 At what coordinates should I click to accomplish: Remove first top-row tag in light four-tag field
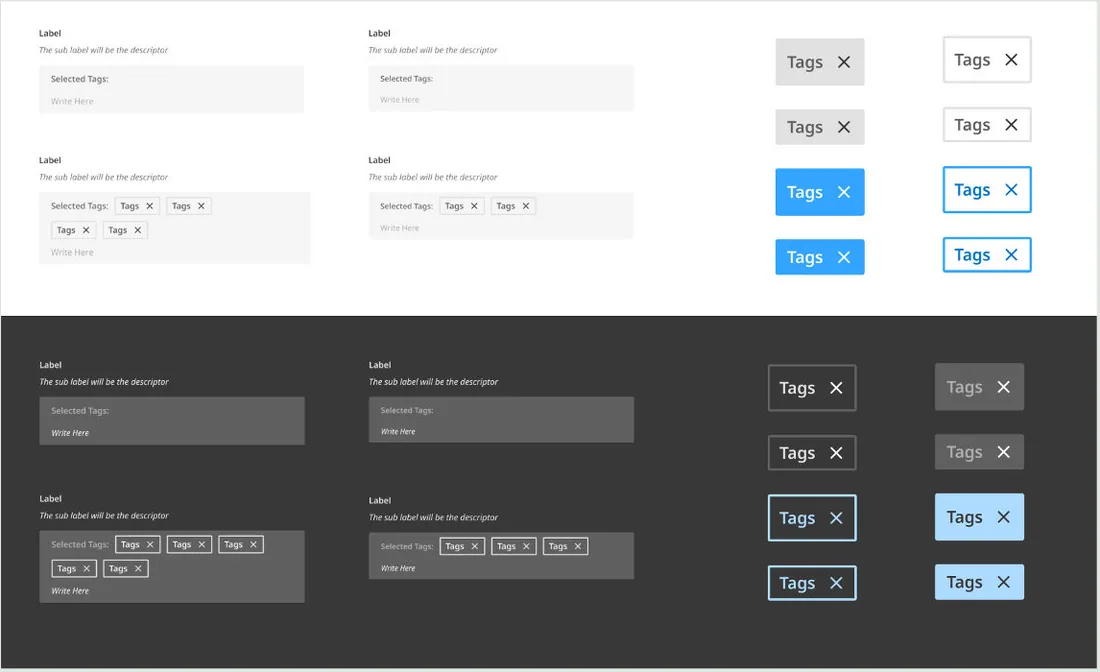pos(149,206)
